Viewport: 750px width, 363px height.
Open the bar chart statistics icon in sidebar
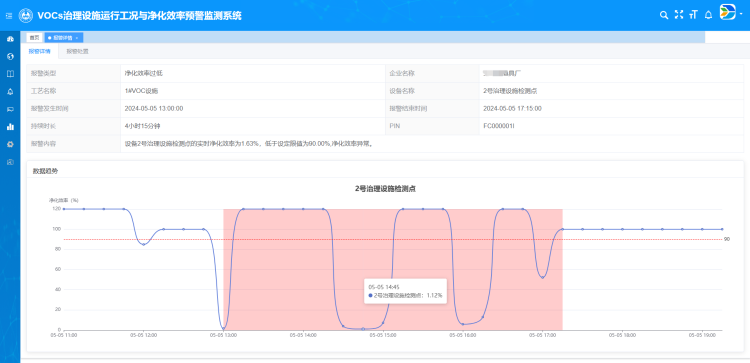(10, 127)
